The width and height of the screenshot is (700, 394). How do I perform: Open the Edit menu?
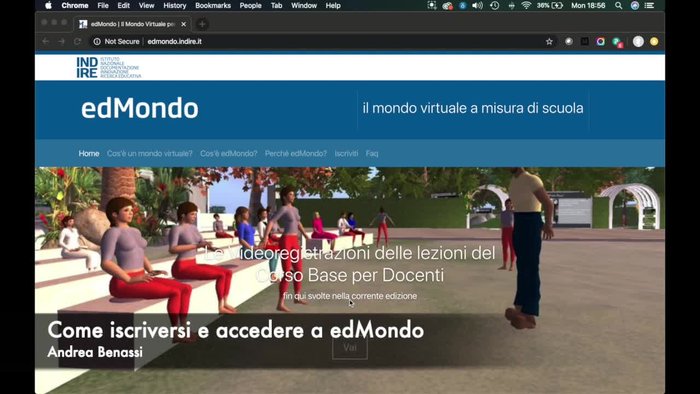pyautogui.click(x=123, y=5)
